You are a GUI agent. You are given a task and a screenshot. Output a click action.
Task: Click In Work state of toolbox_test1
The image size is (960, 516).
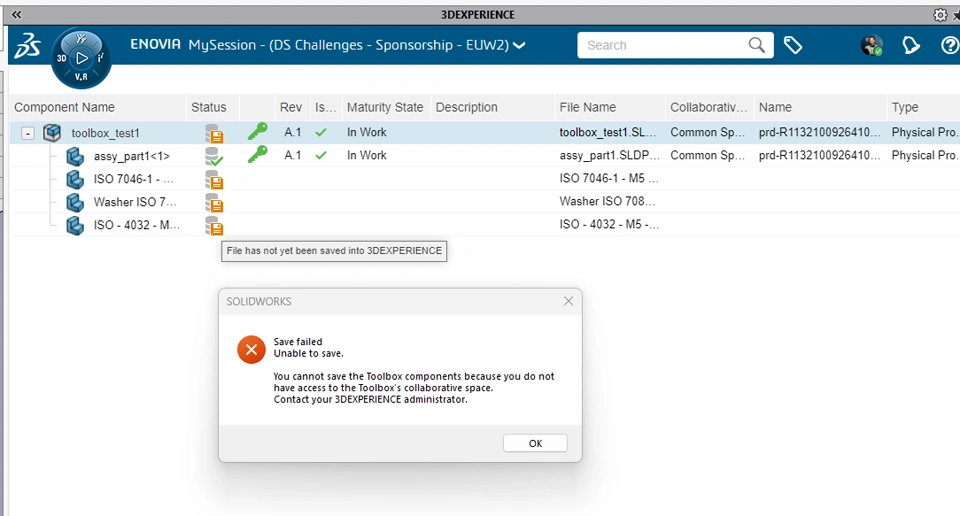point(367,132)
